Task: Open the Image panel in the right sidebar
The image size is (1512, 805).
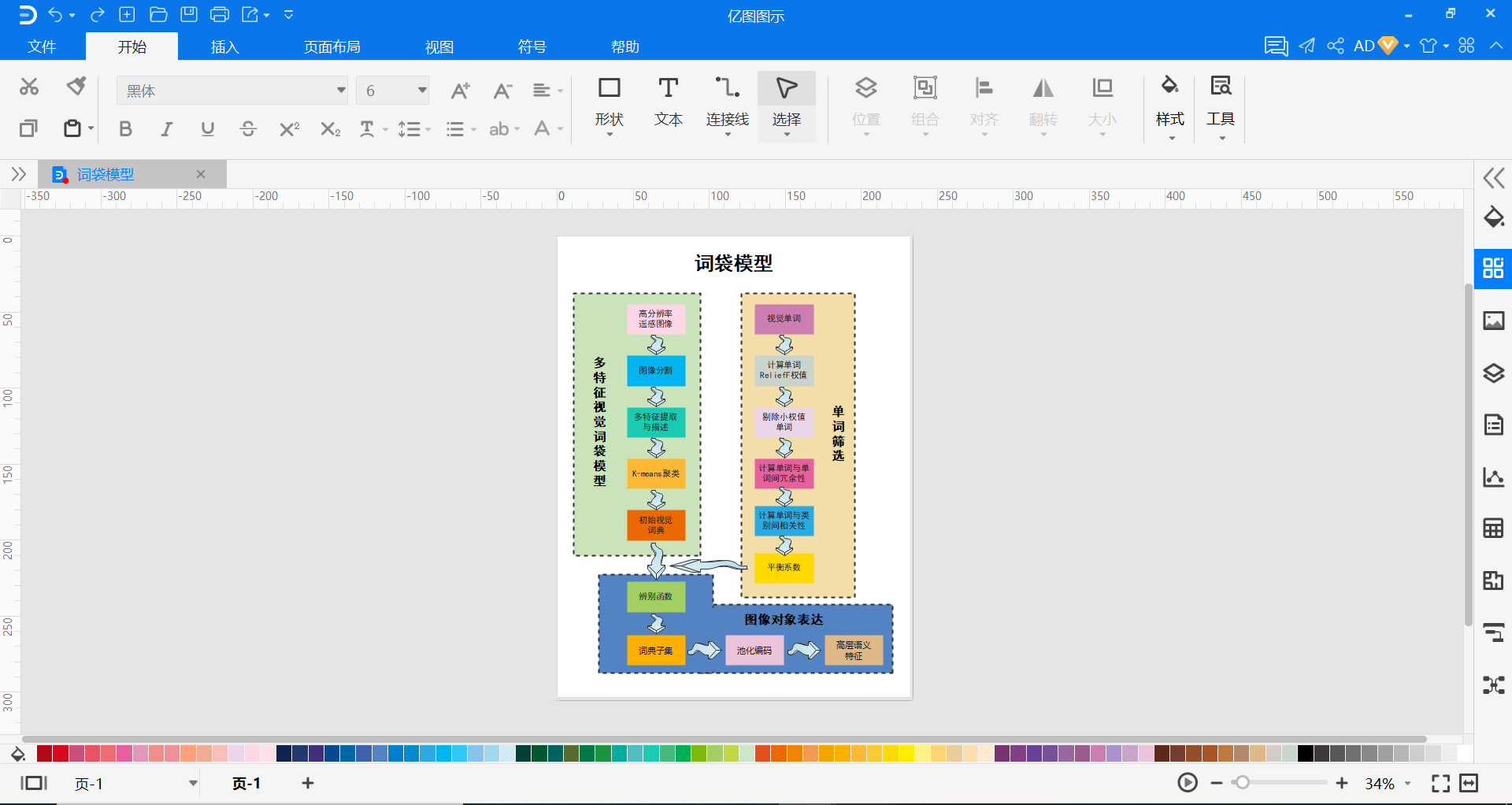Action: (x=1493, y=321)
